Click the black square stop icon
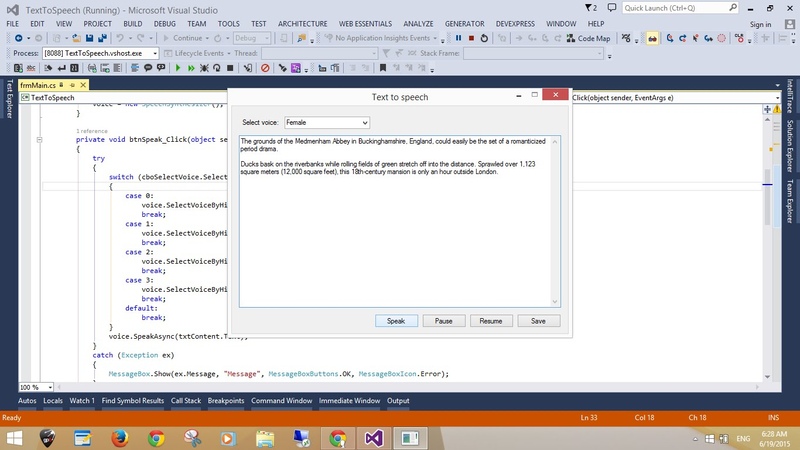This screenshot has height=450, width=800. pyautogui.click(x=230, y=68)
